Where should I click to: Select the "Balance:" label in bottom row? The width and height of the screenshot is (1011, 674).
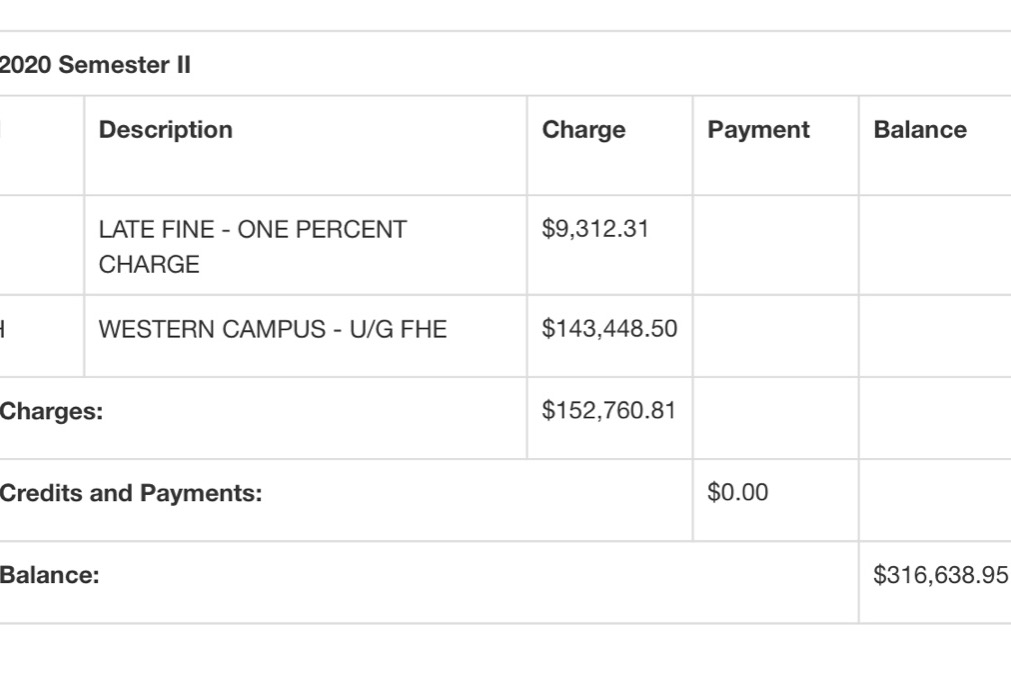tap(50, 575)
